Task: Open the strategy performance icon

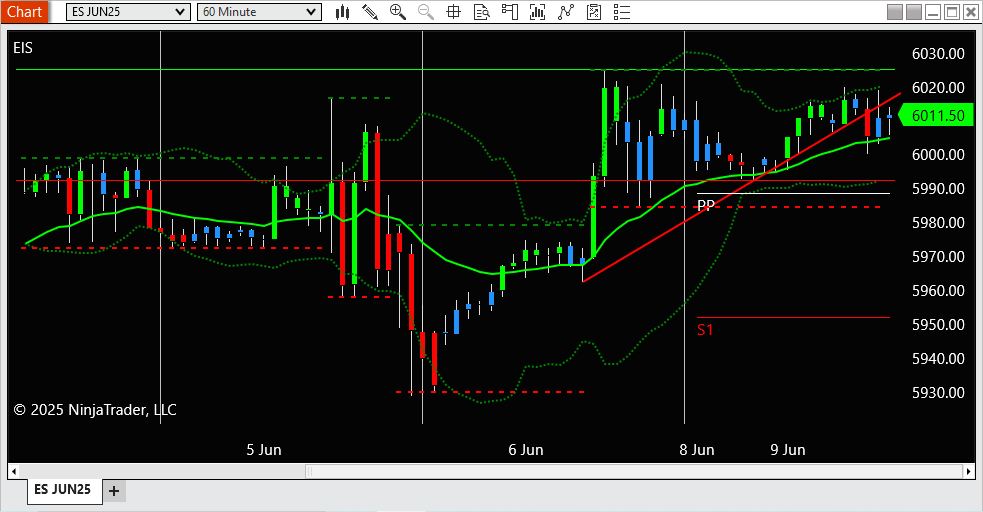Action: 594,12
